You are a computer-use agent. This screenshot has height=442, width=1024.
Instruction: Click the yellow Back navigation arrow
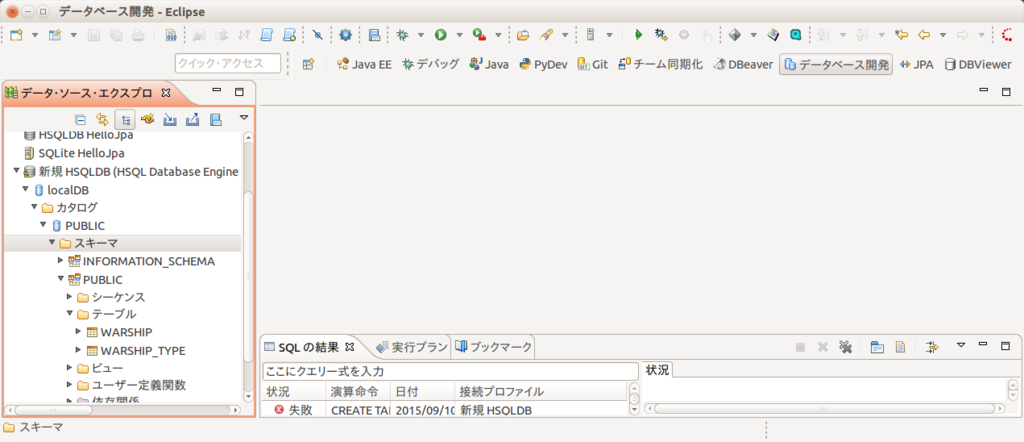click(x=923, y=35)
